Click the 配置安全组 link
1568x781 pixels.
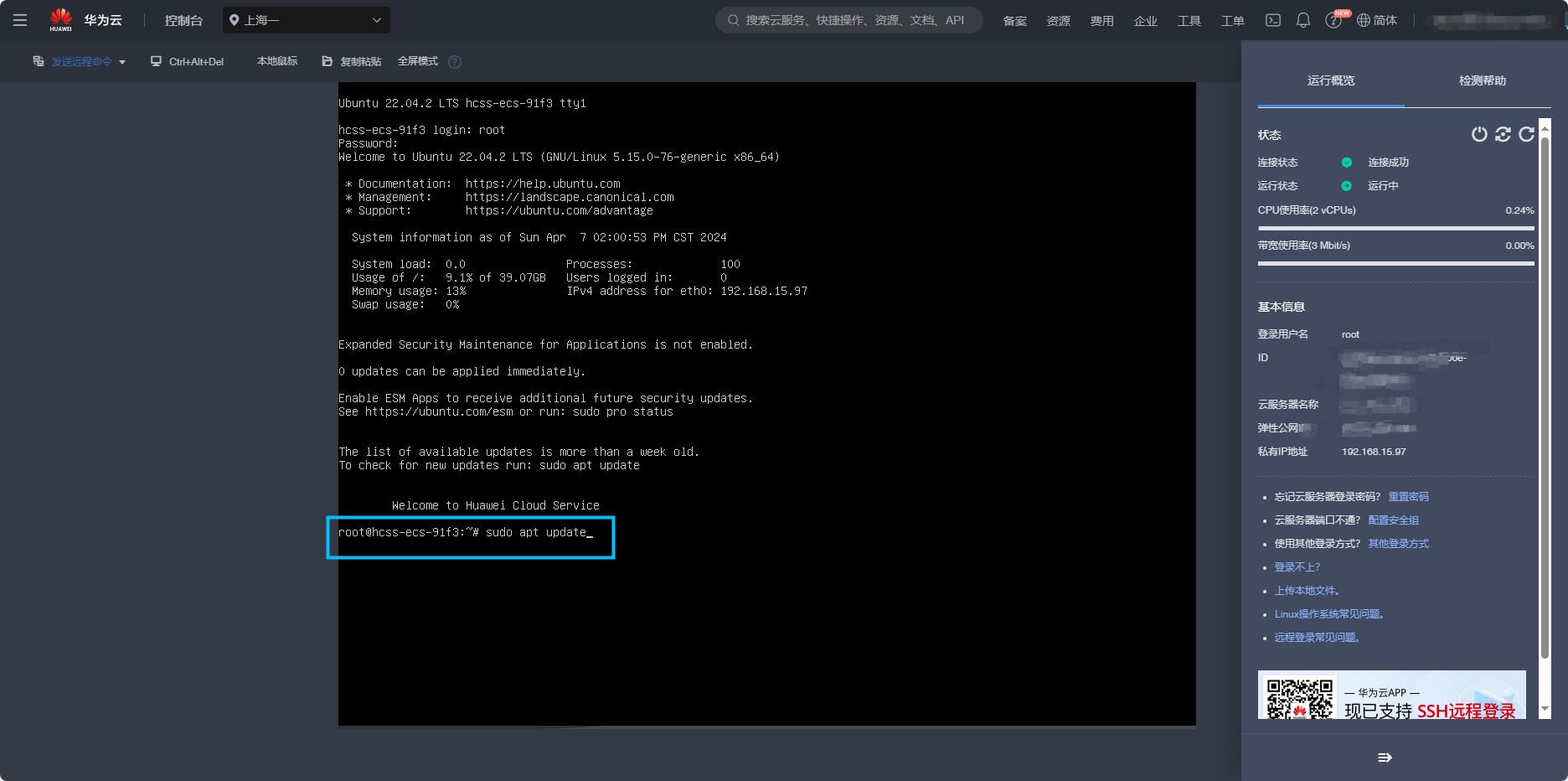(1394, 520)
